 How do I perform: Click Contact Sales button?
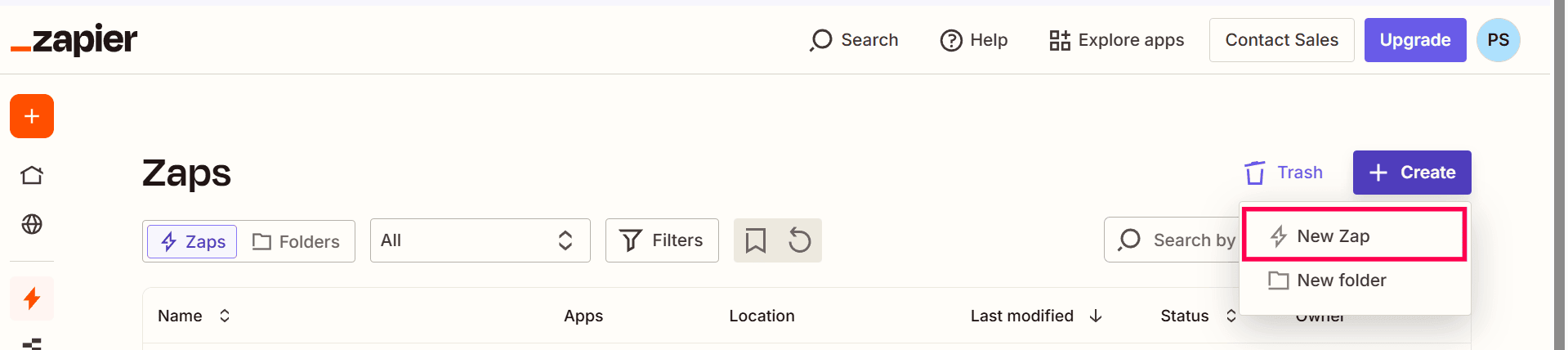click(1282, 40)
